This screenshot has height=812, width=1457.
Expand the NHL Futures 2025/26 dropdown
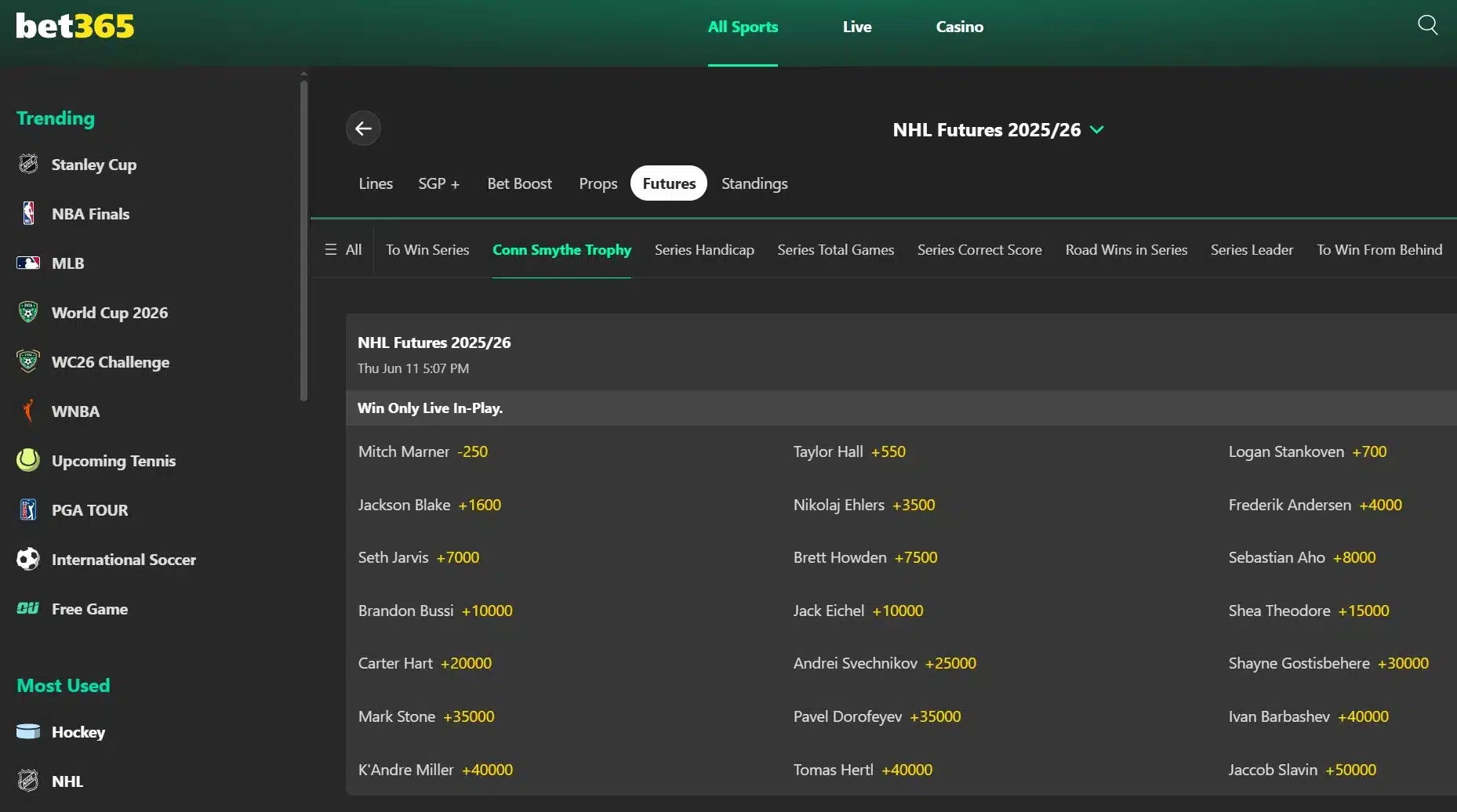click(997, 129)
